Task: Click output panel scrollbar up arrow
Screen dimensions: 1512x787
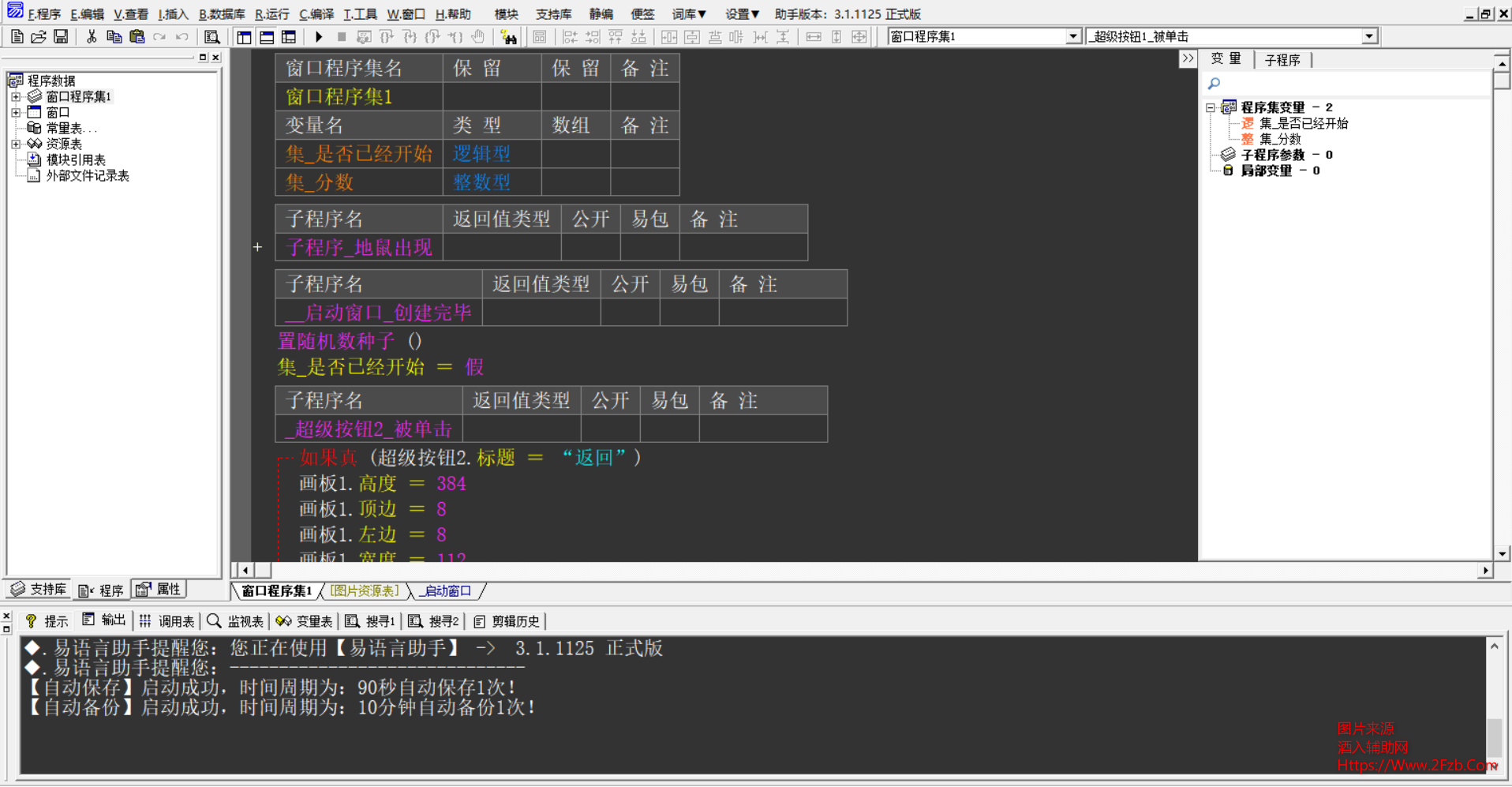Action: [1494, 646]
